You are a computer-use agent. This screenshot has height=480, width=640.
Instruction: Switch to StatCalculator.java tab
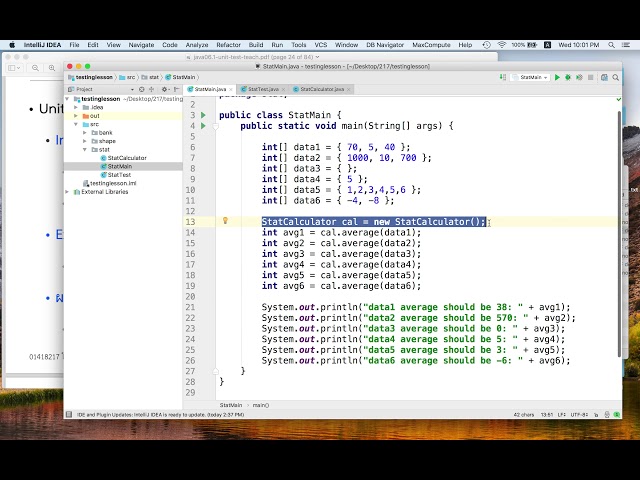click(x=322, y=89)
